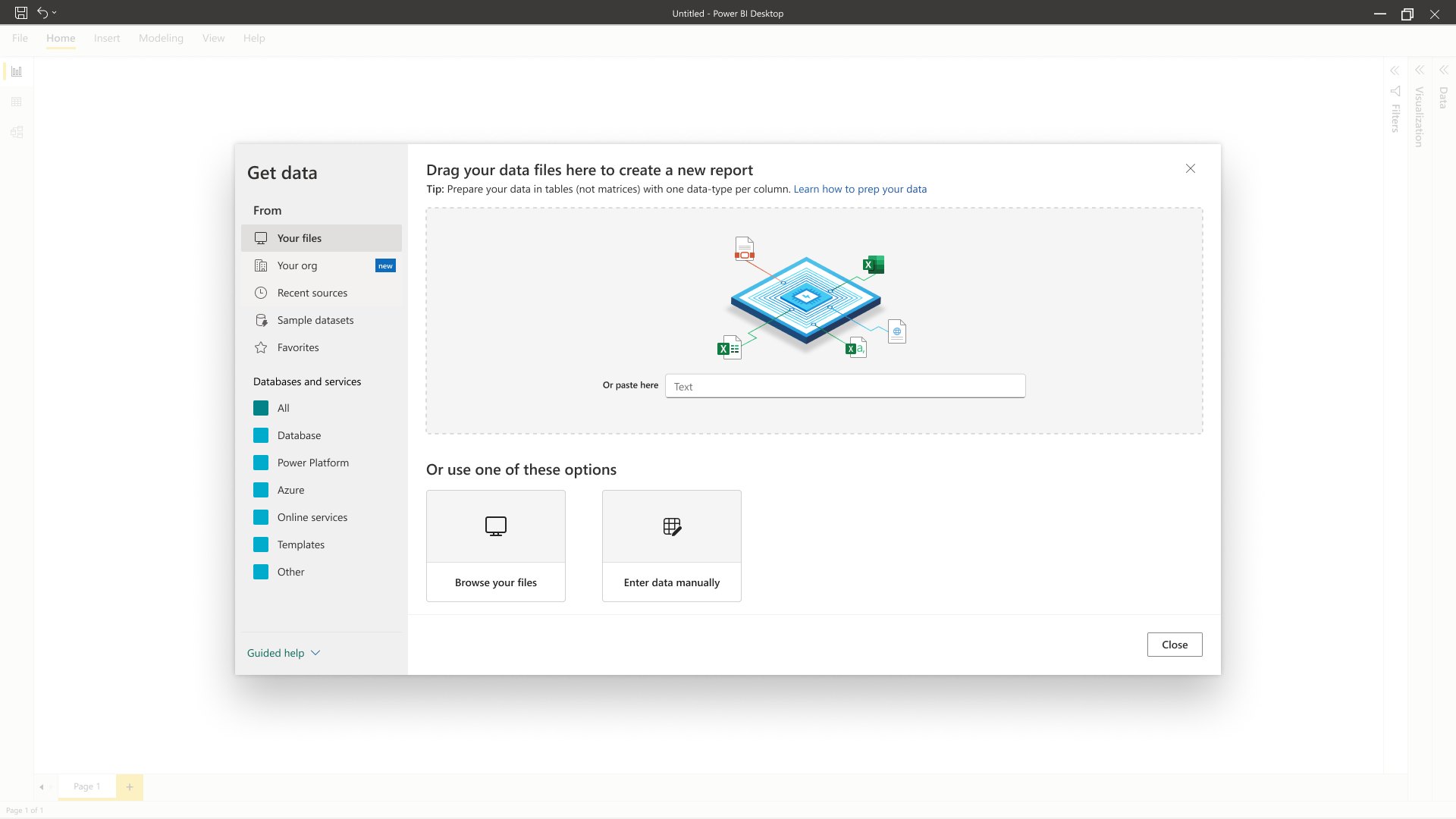
Task: Open Model view icon in left sidebar
Action: (17, 132)
